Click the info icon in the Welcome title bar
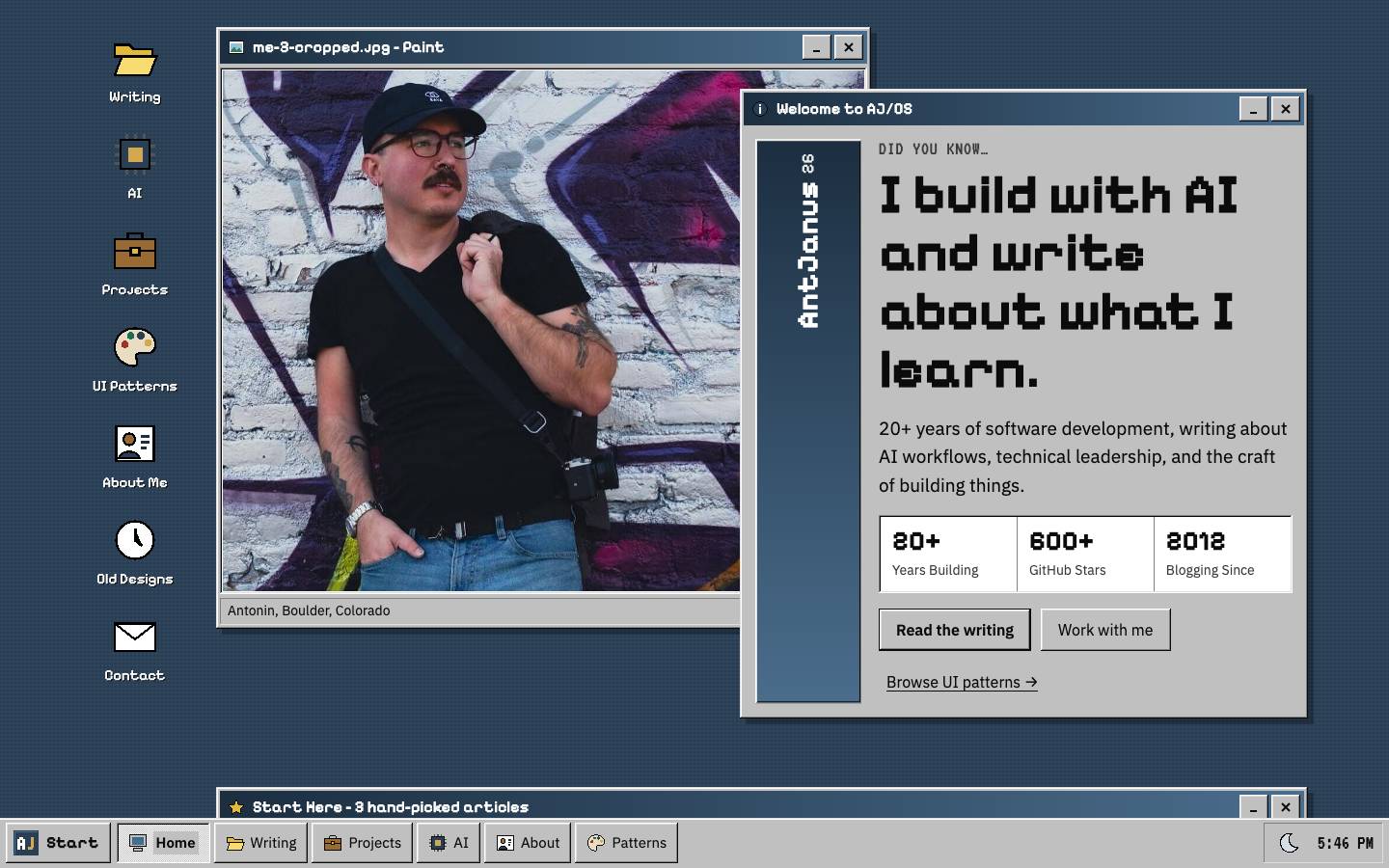1389x868 pixels. (760, 109)
